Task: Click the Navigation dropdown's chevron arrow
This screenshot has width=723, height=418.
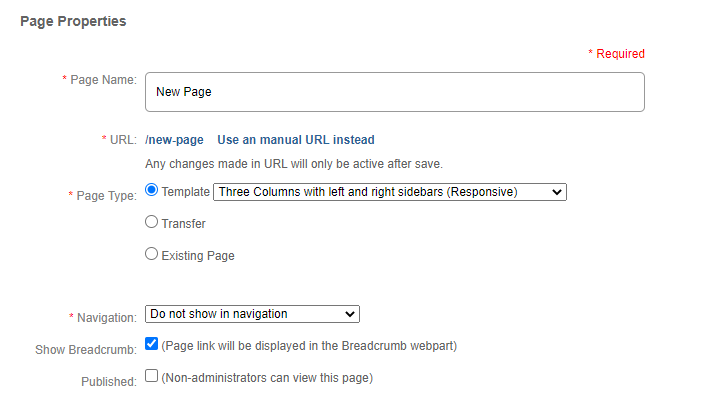Action: 350,314
